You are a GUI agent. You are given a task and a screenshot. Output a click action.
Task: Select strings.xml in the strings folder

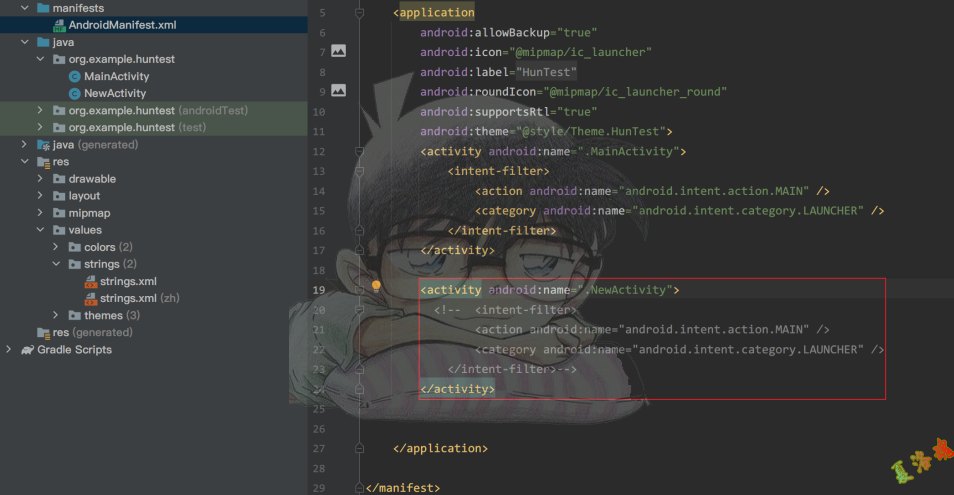click(128, 282)
